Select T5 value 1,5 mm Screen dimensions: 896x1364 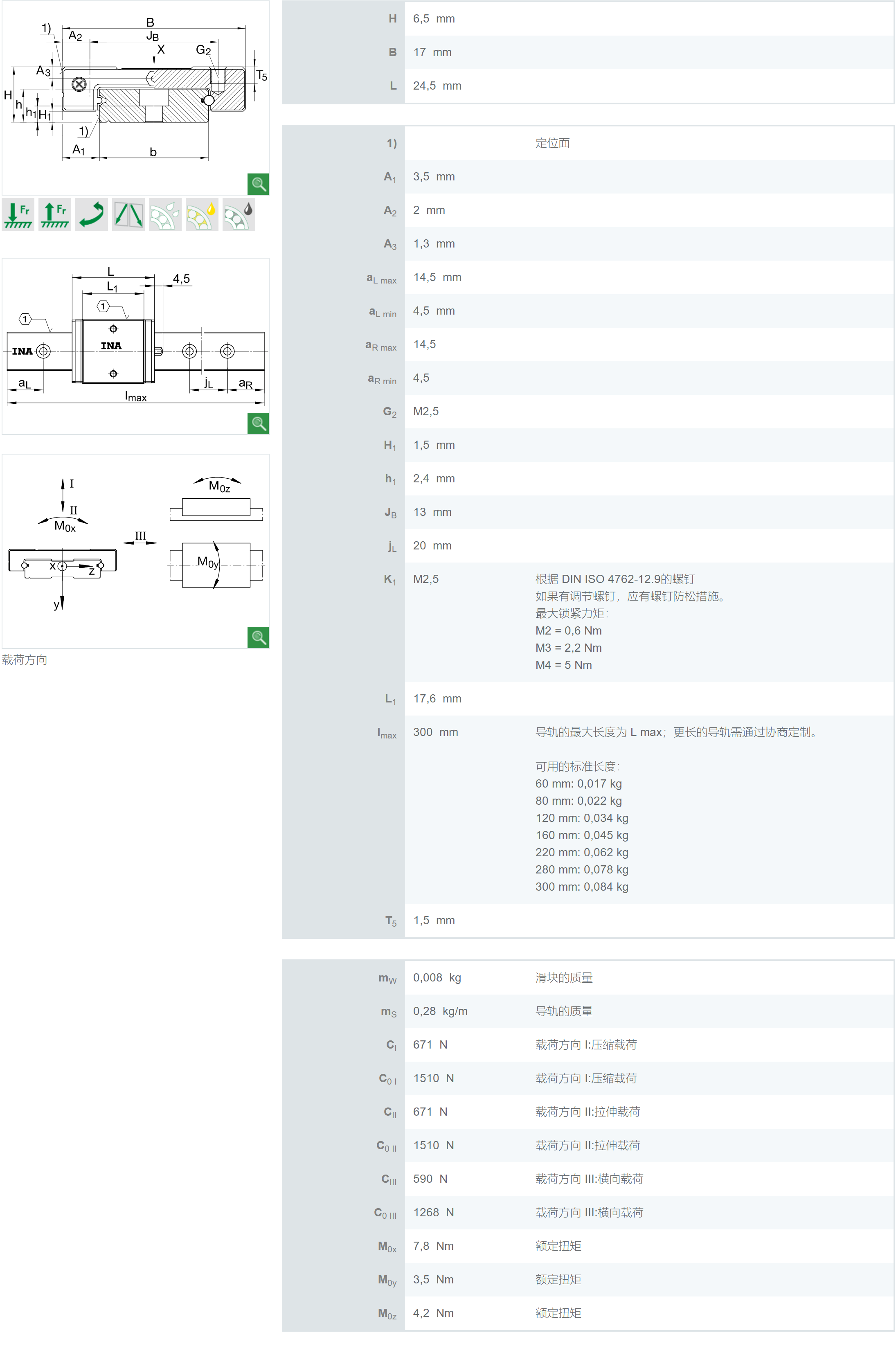[x=434, y=921]
